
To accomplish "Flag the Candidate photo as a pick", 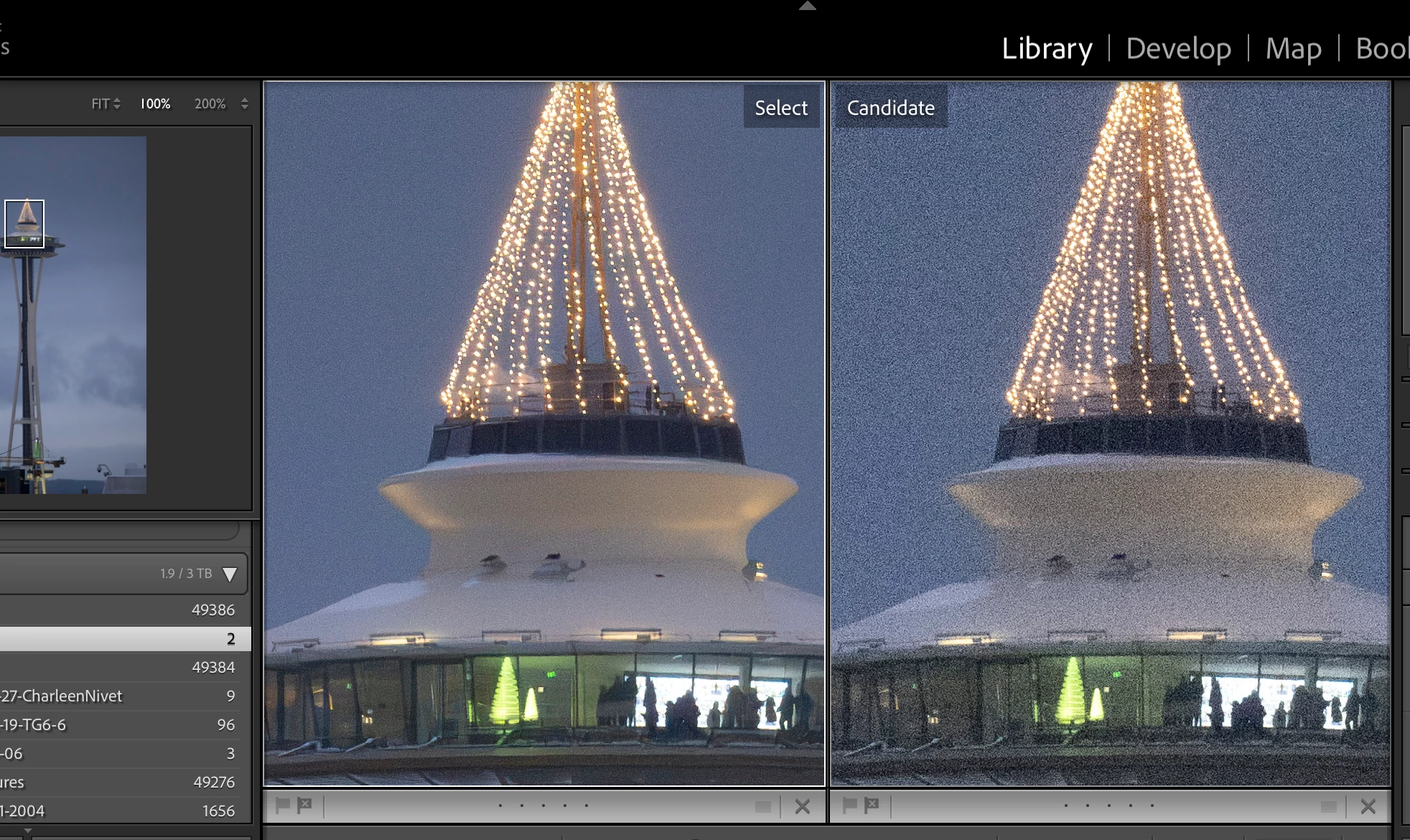I will tap(849, 805).
